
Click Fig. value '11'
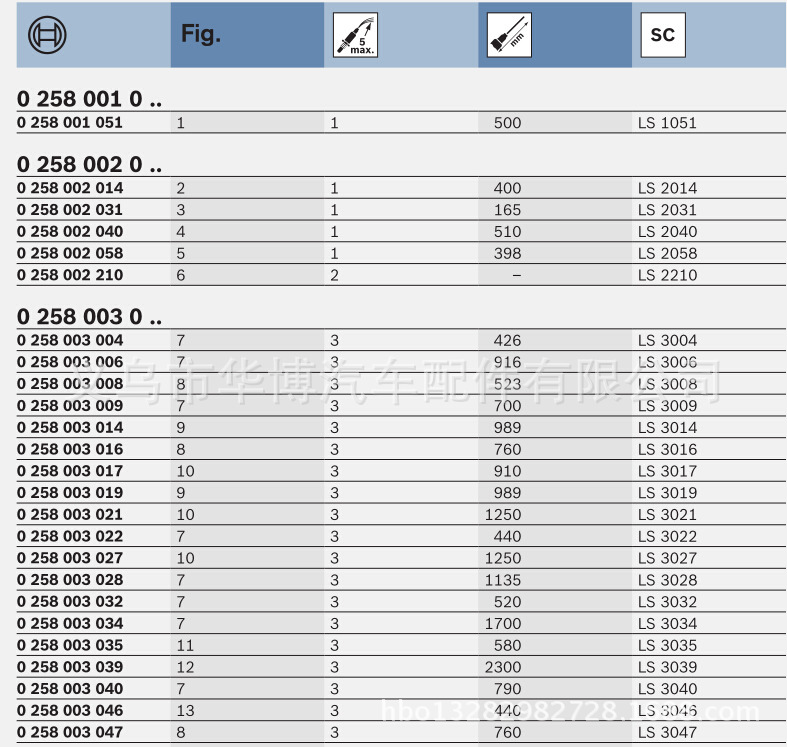click(x=185, y=646)
